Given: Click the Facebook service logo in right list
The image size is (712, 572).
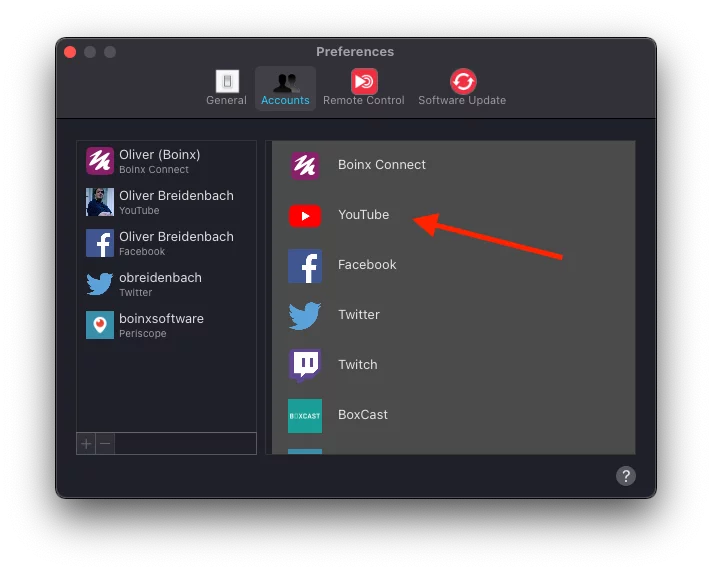Looking at the screenshot, I should pyautogui.click(x=305, y=266).
